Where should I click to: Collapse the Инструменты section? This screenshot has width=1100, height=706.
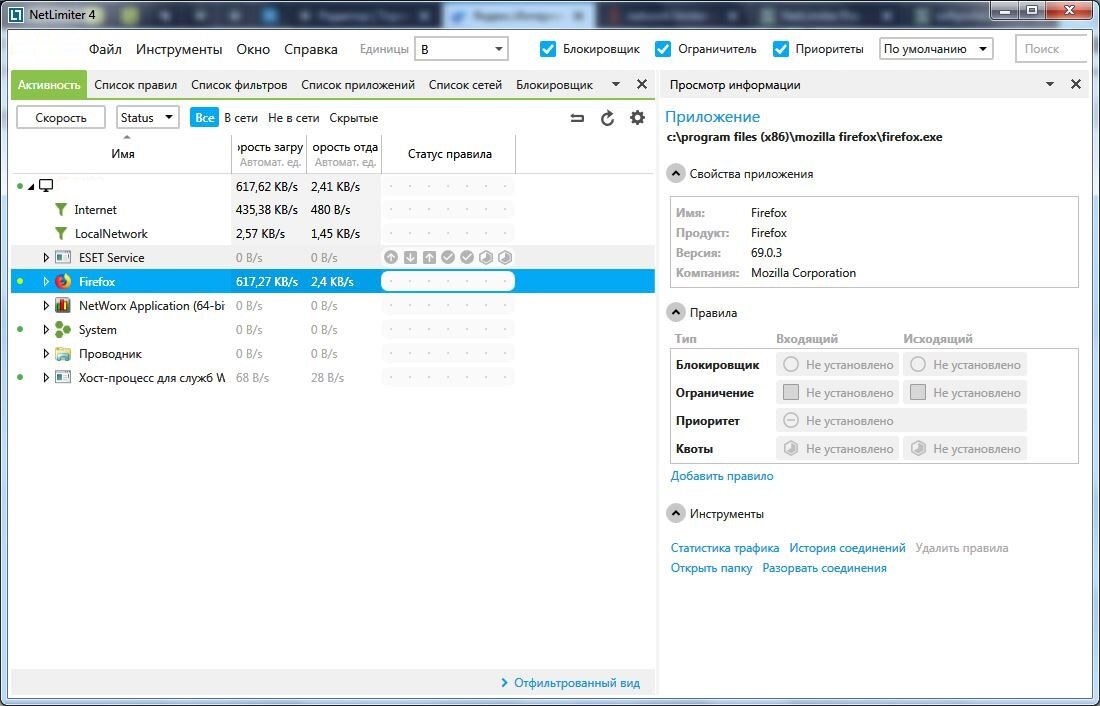point(676,513)
